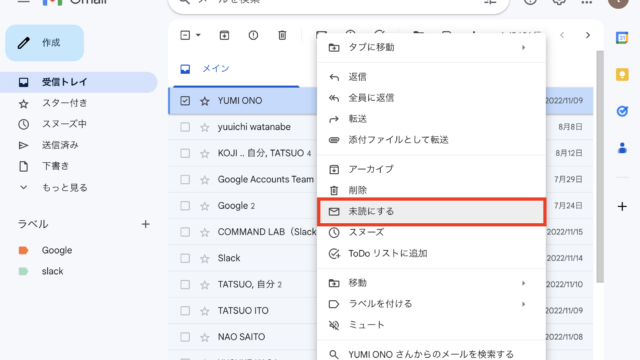Go to the next page of emails

point(588,36)
